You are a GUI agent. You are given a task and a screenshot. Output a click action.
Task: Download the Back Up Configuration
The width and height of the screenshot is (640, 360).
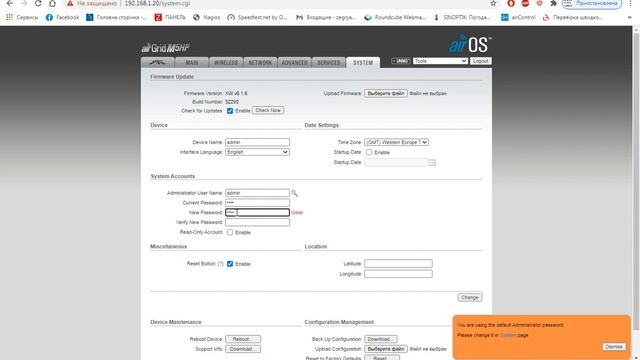[380, 339]
